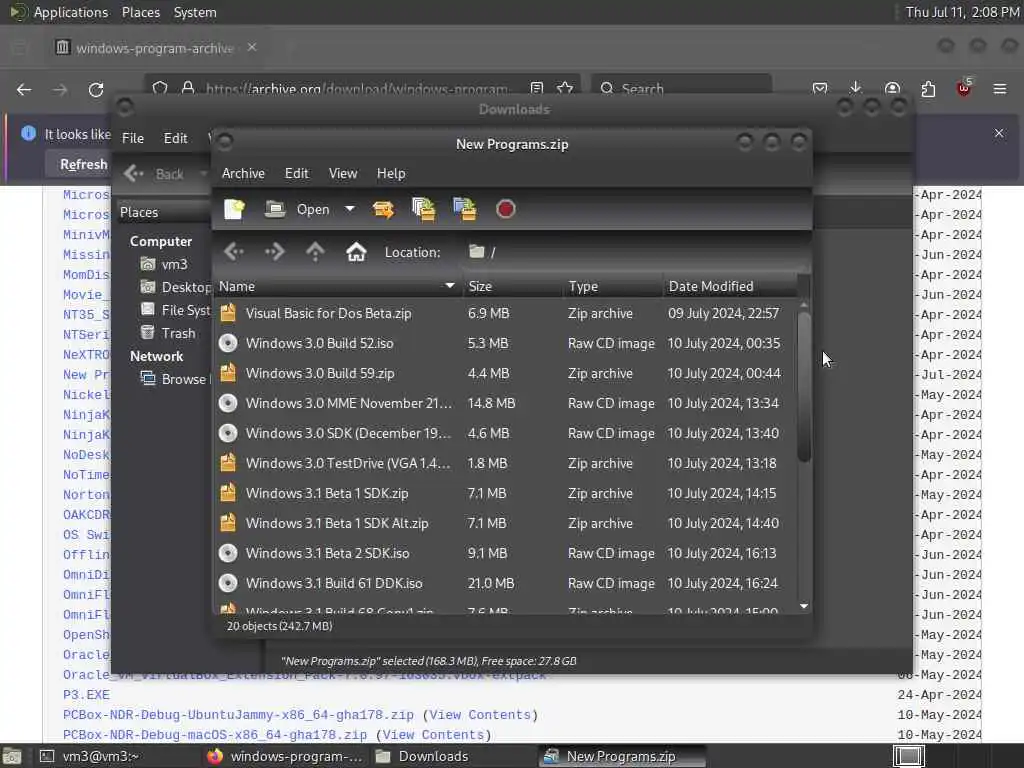Open Trash in the Places sidebar

click(x=168, y=333)
